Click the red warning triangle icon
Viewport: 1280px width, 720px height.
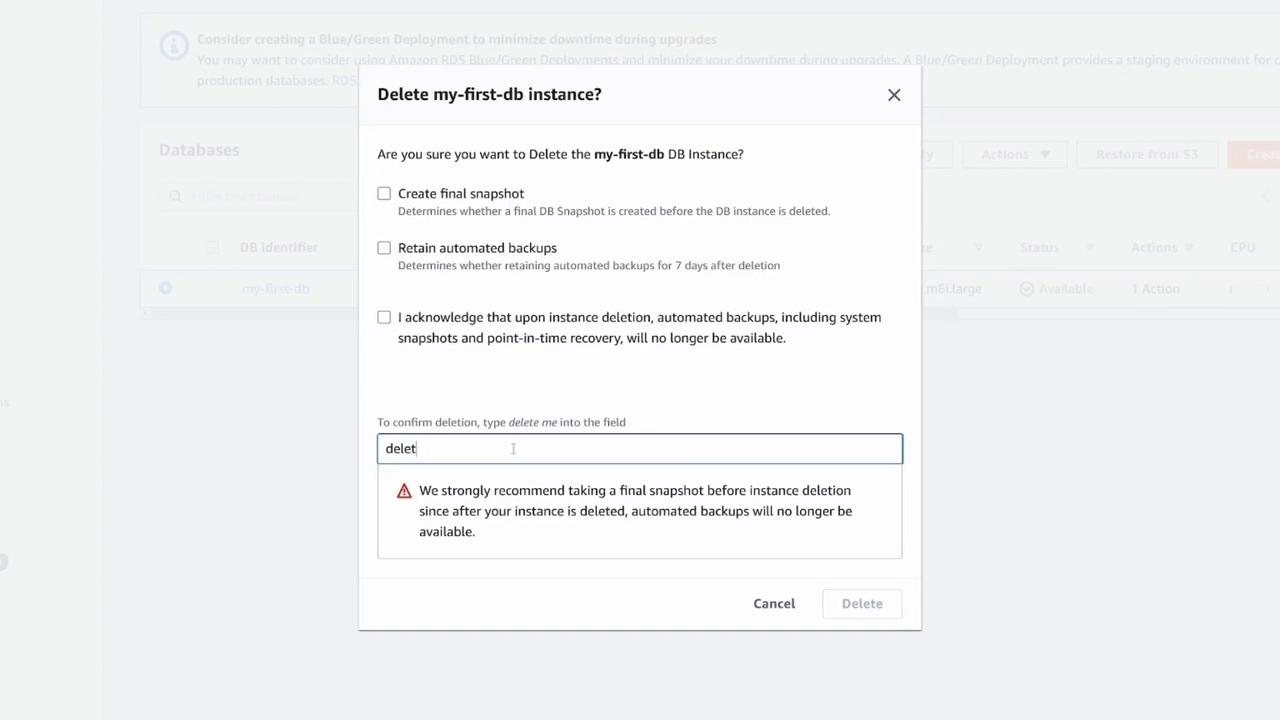click(x=404, y=491)
